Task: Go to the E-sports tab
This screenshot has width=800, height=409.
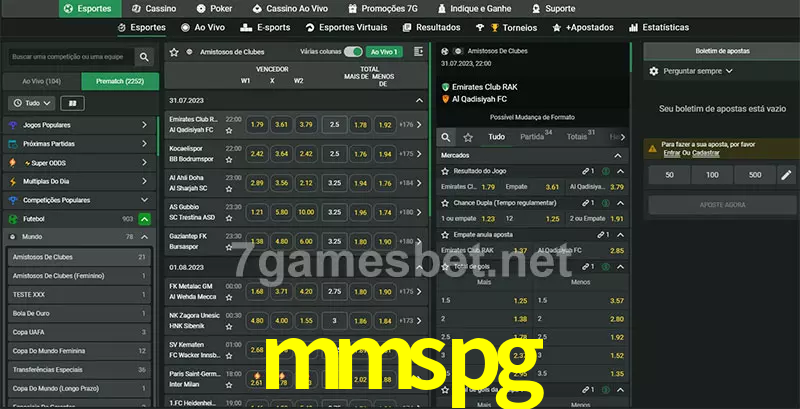Action: pos(265,28)
